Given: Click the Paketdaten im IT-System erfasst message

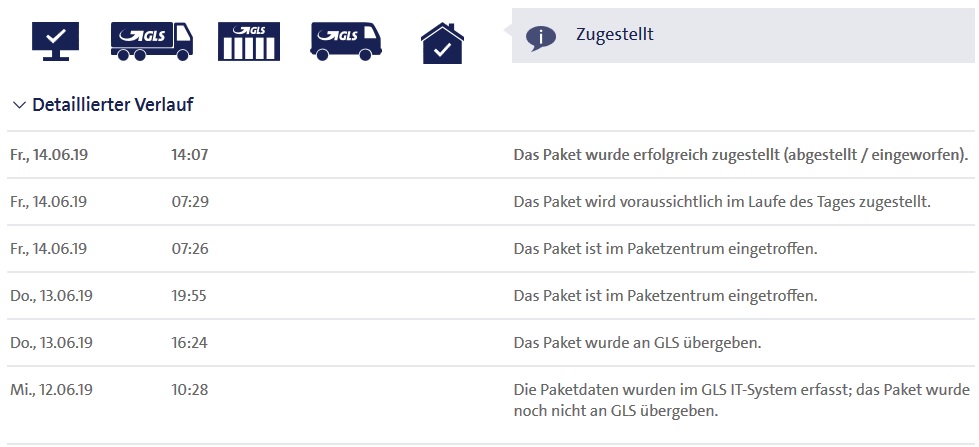Looking at the screenshot, I should coord(742,400).
